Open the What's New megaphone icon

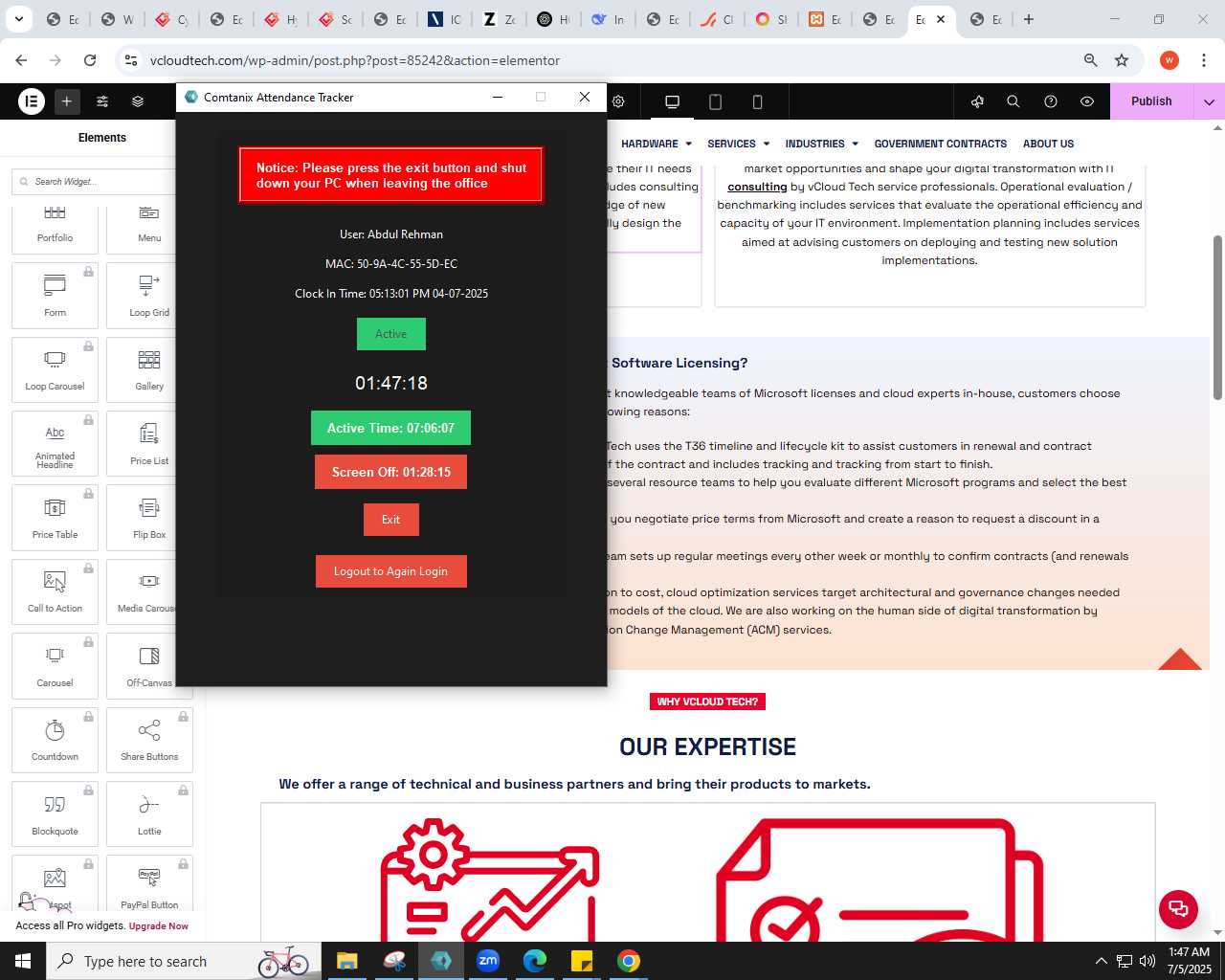(x=977, y=101)
